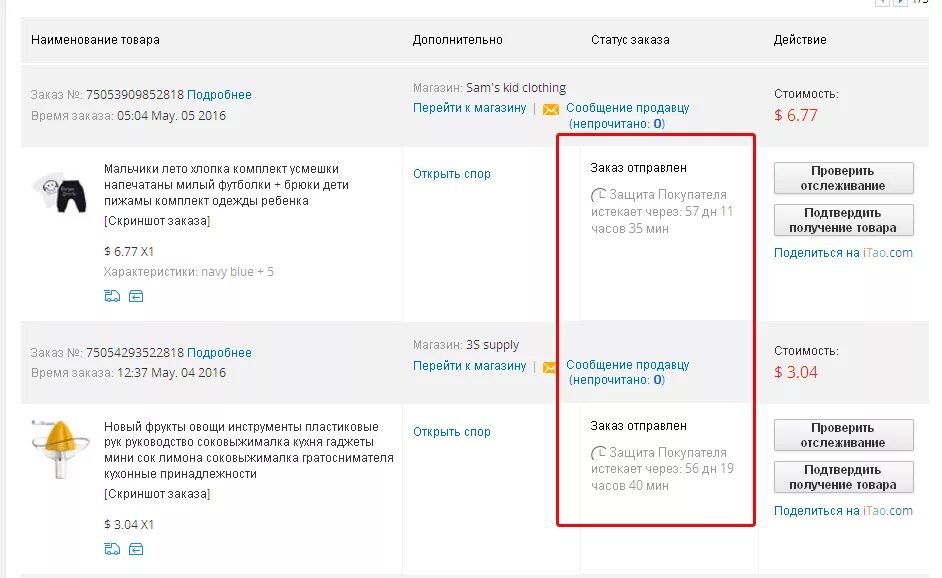The image size is (942, 578).
Task: Click truck icon under lemon juicer item
Action: click(x=112, y=549)
